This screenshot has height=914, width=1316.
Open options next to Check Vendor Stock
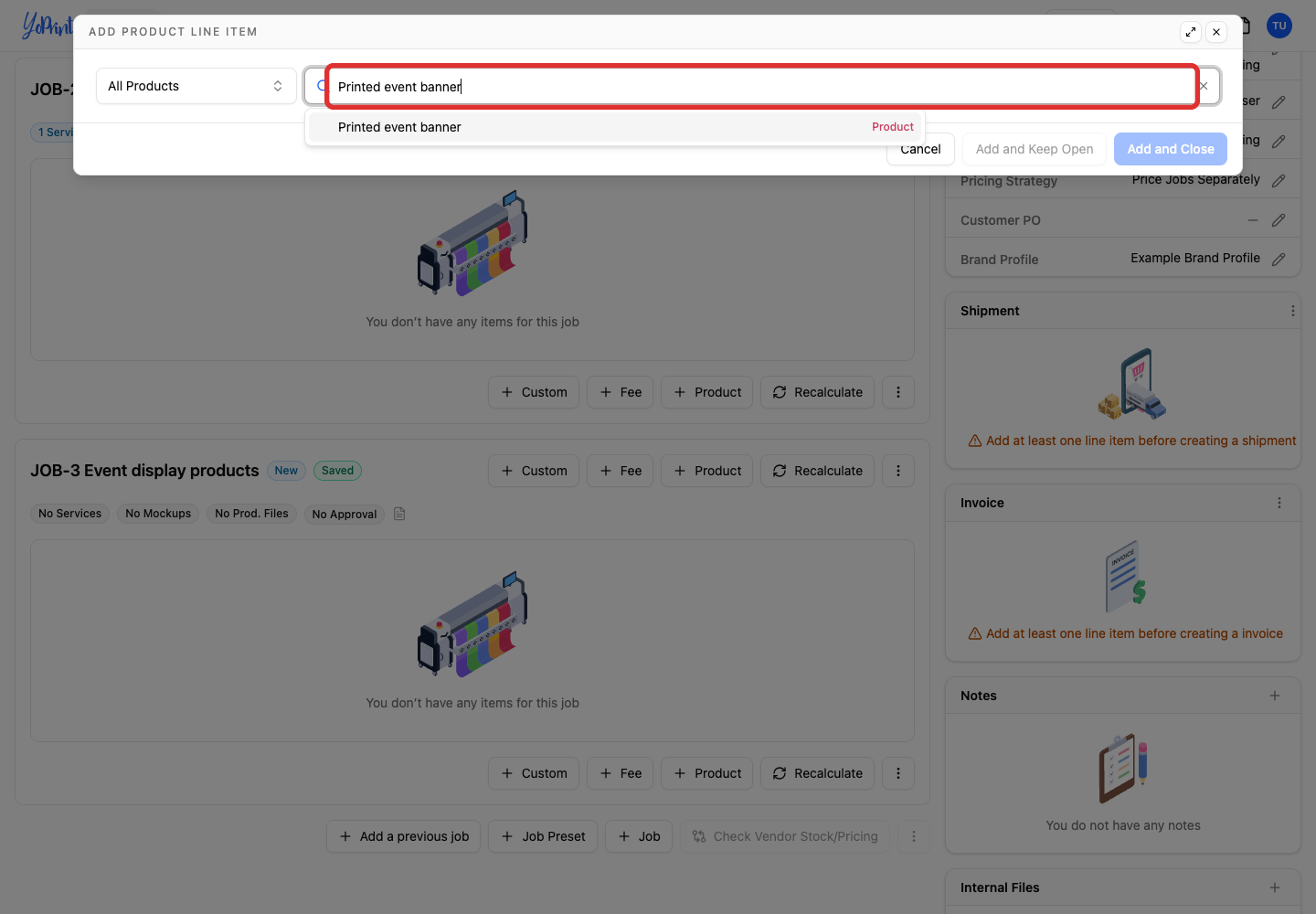point(913,836)
